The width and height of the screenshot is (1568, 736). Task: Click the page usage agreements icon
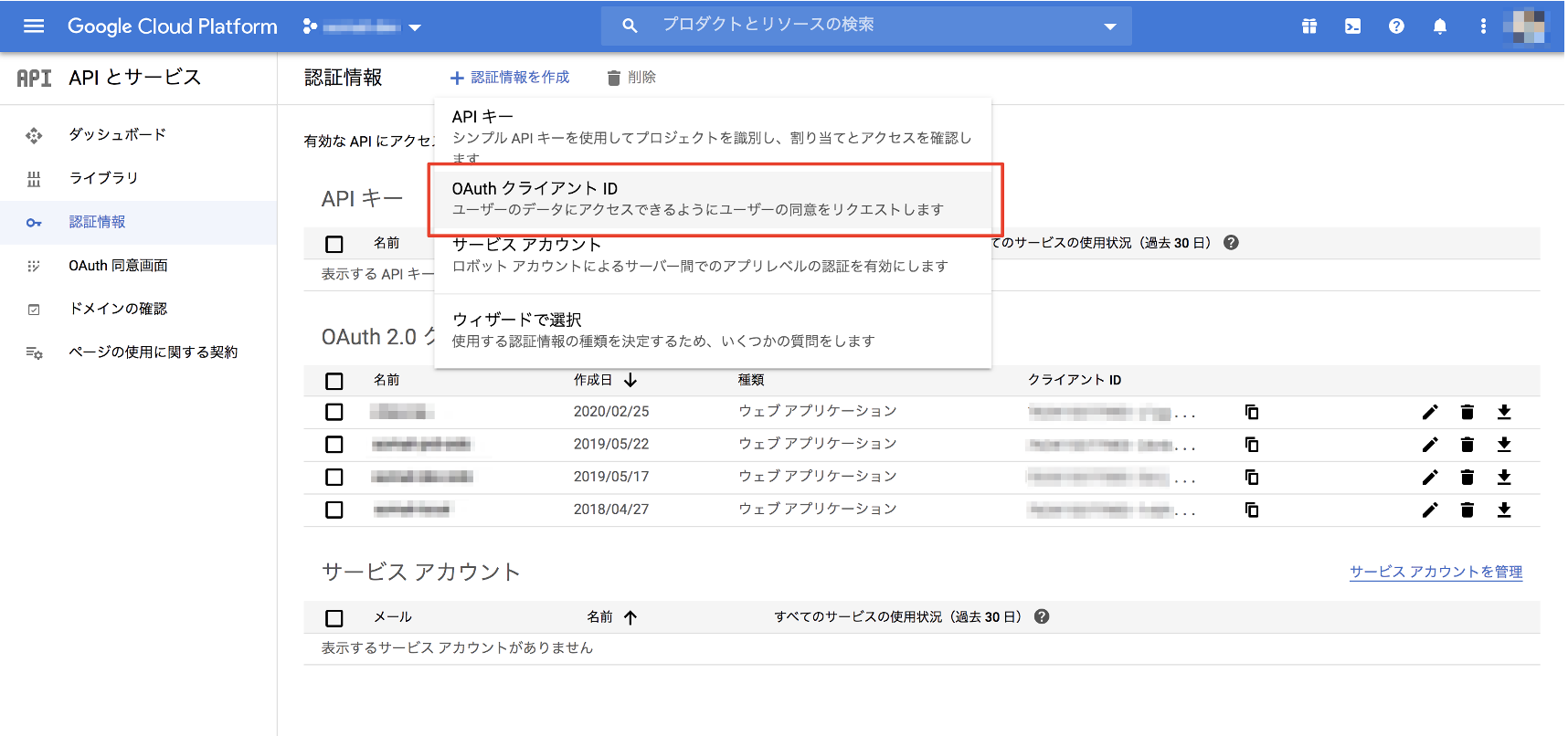click(x=34, y=352)
